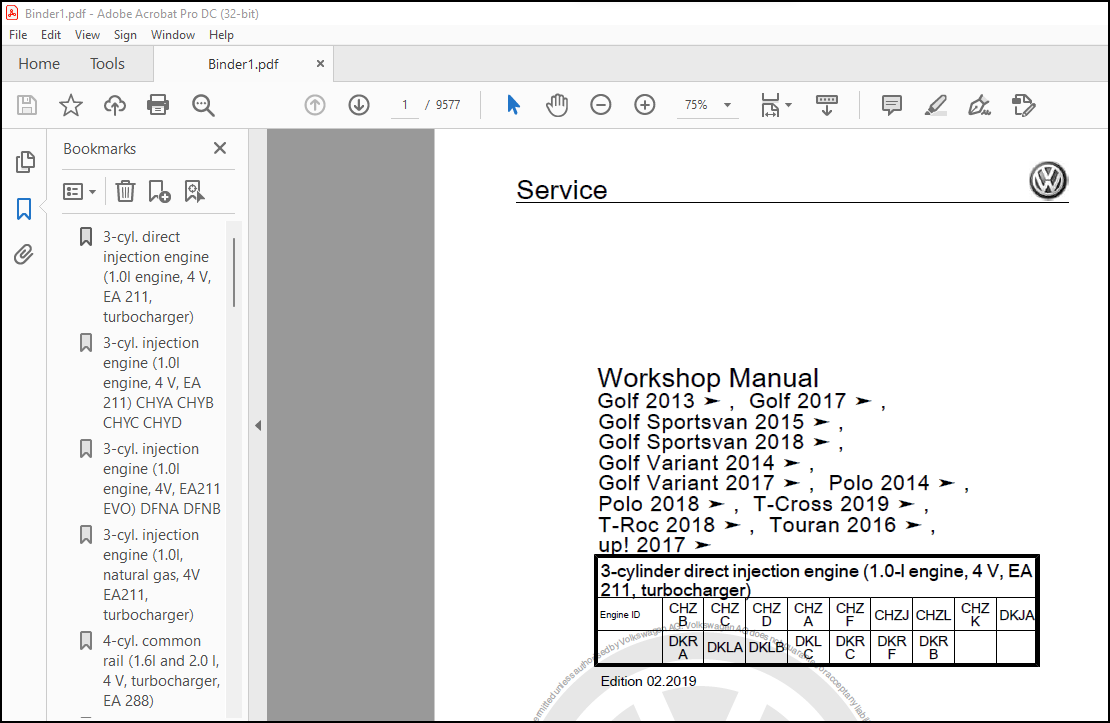The height and width of the screenshot is (723, 1110).
Task: Click the Volkswagen logo on page
Action: click(1048, 181)
